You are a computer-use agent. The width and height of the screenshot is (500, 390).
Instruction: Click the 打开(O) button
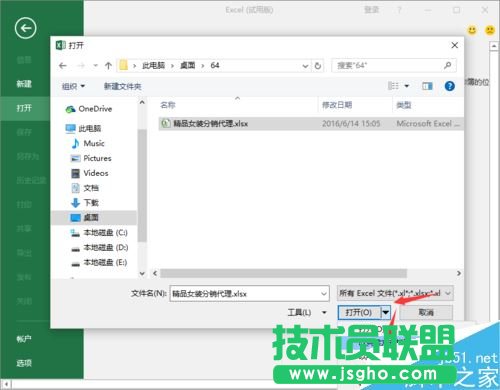pos(359,312)
